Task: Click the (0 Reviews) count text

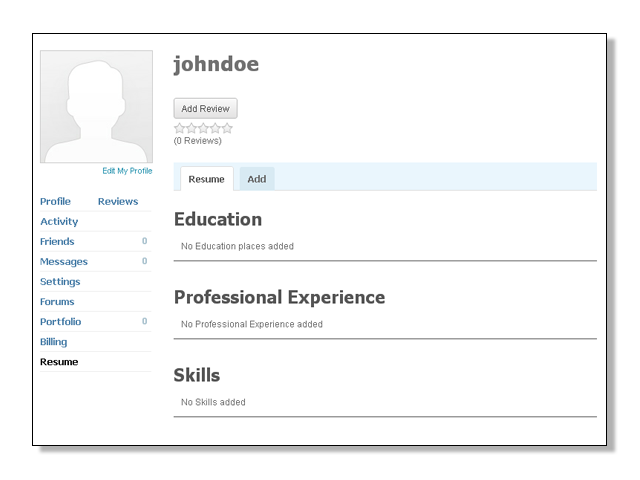Action: point(197,140)
